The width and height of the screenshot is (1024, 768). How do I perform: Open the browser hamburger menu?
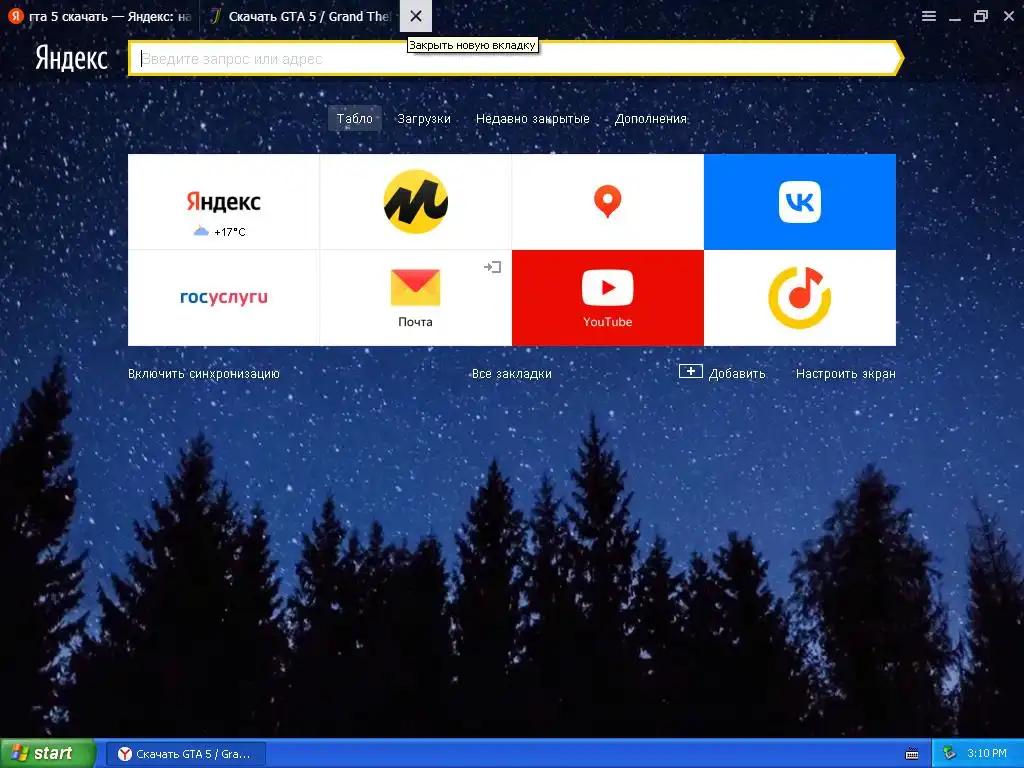coord(929,16)
